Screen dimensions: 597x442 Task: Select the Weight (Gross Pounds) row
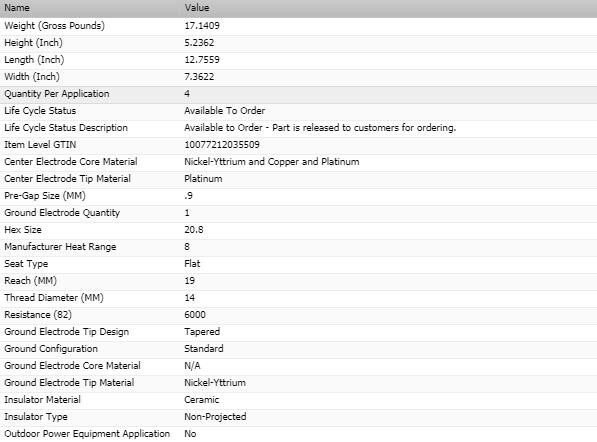298,26
